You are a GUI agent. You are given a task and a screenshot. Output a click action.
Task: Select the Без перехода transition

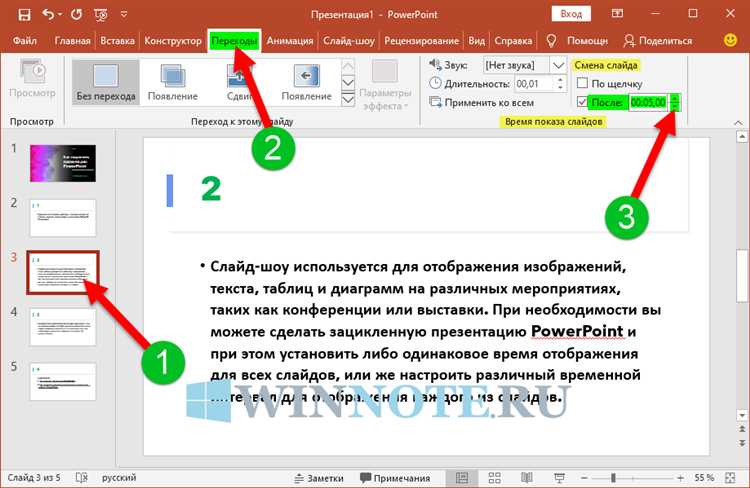click(x=106, y=82)
